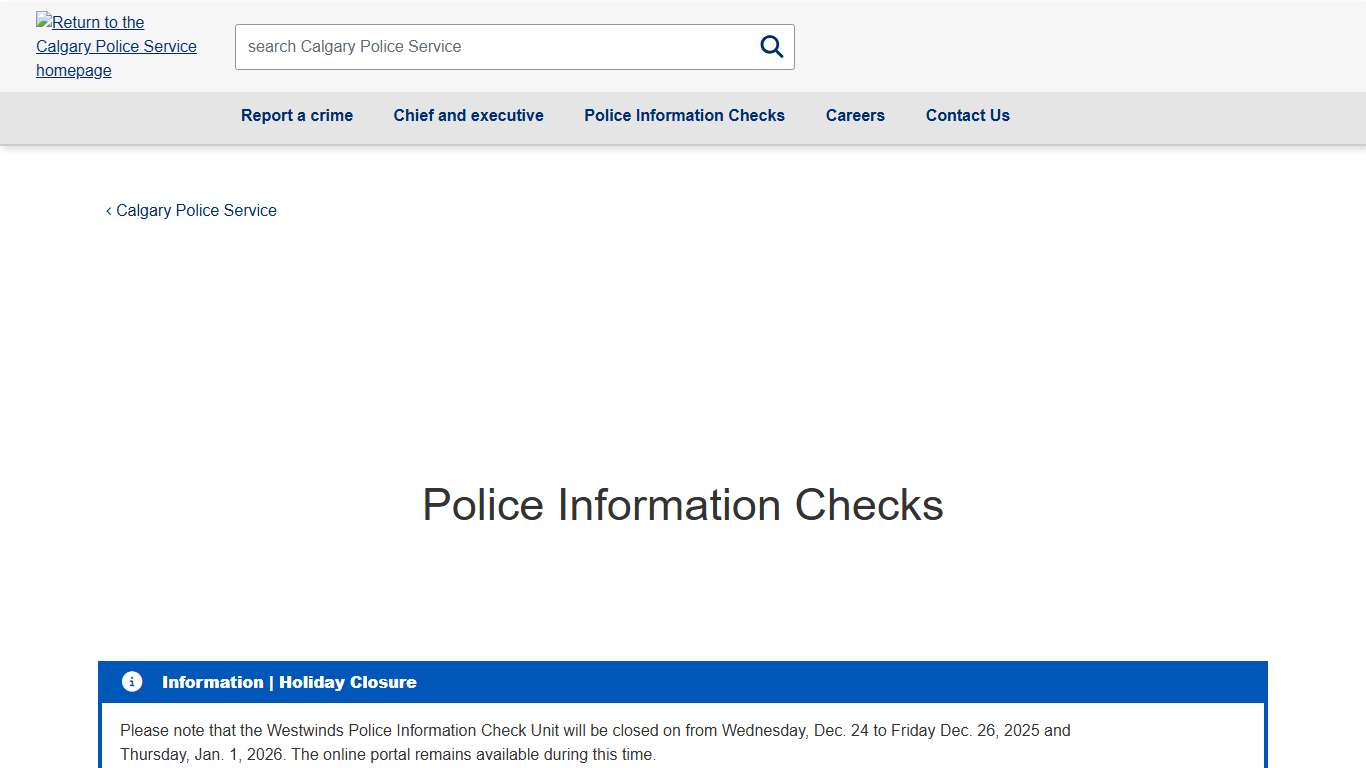Image resolution: width=1366 pixels, height=768 pixels.
Task: Click the search magnifying glass icon
Action: 770,46
